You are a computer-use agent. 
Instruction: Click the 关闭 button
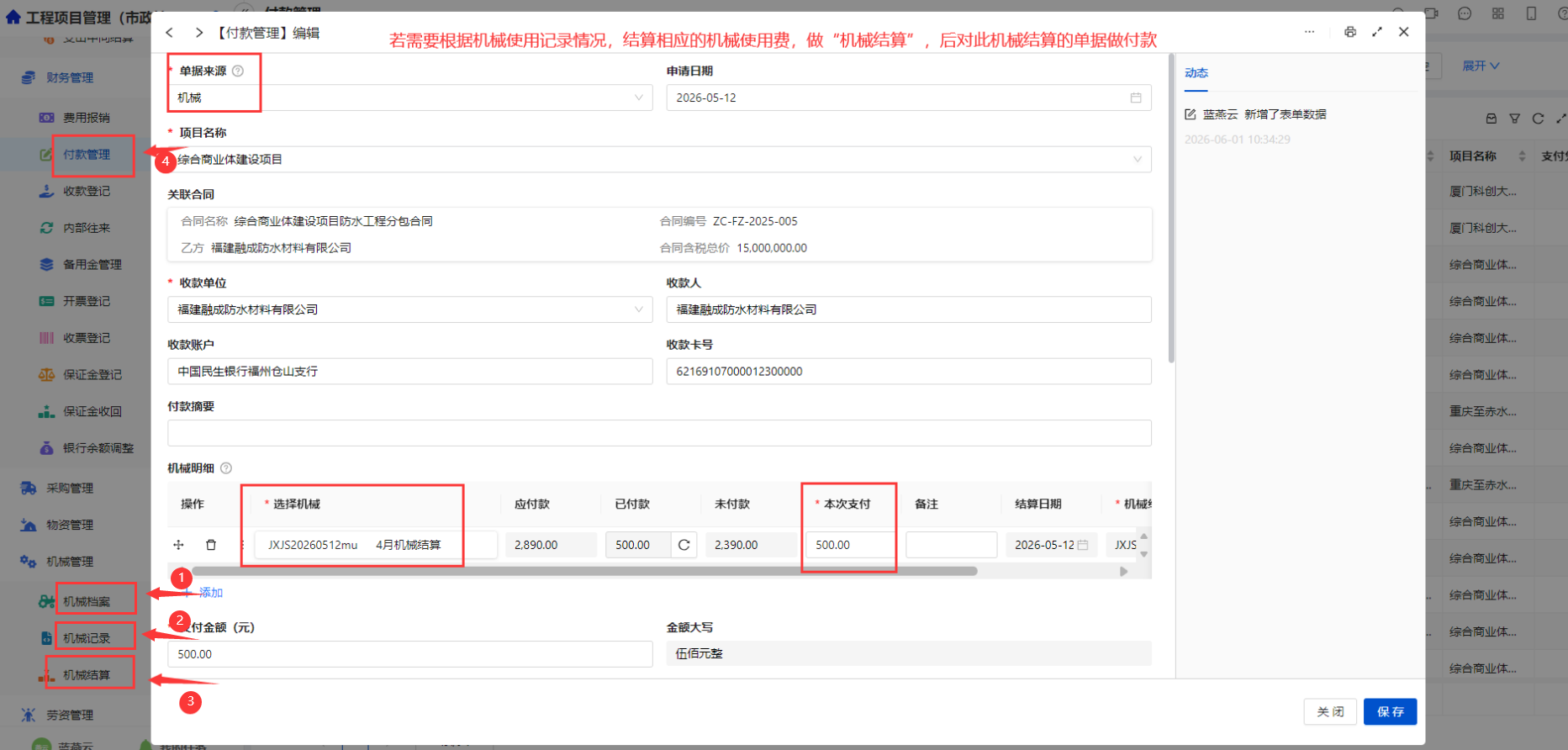tap(1330, 712)
